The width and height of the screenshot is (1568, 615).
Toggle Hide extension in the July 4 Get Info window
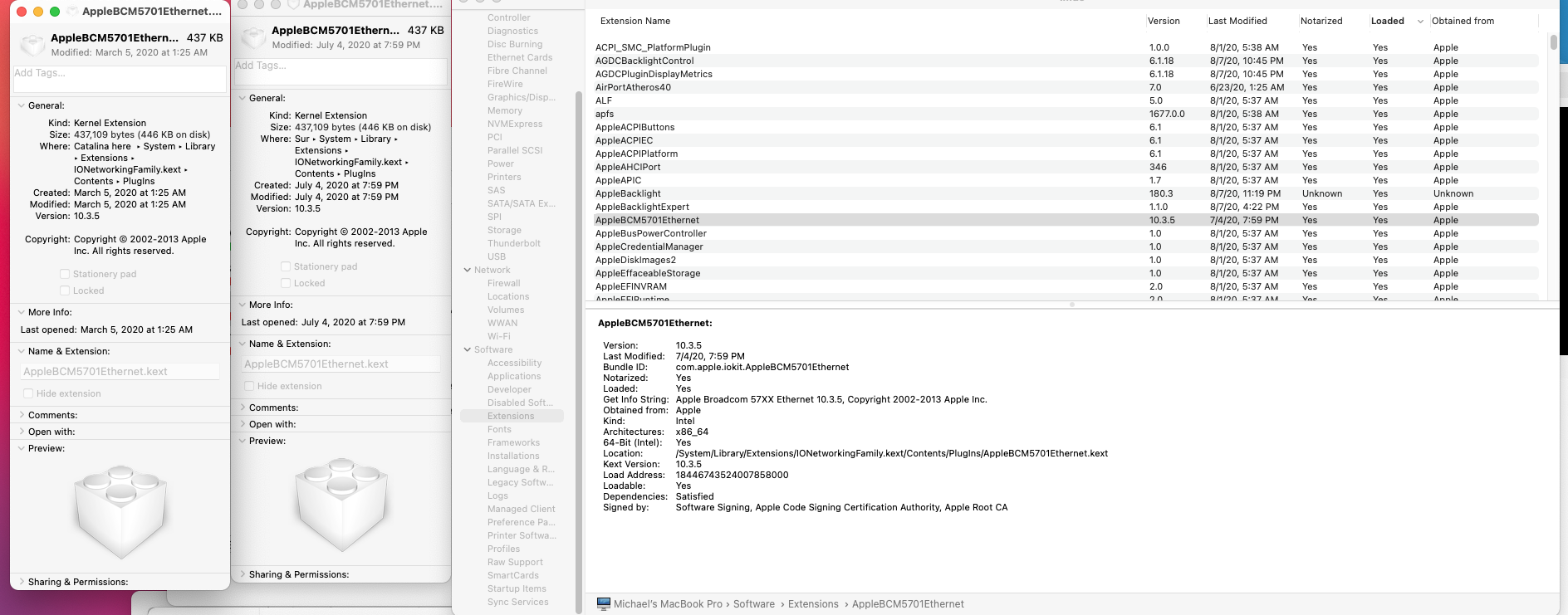[249, 386]
